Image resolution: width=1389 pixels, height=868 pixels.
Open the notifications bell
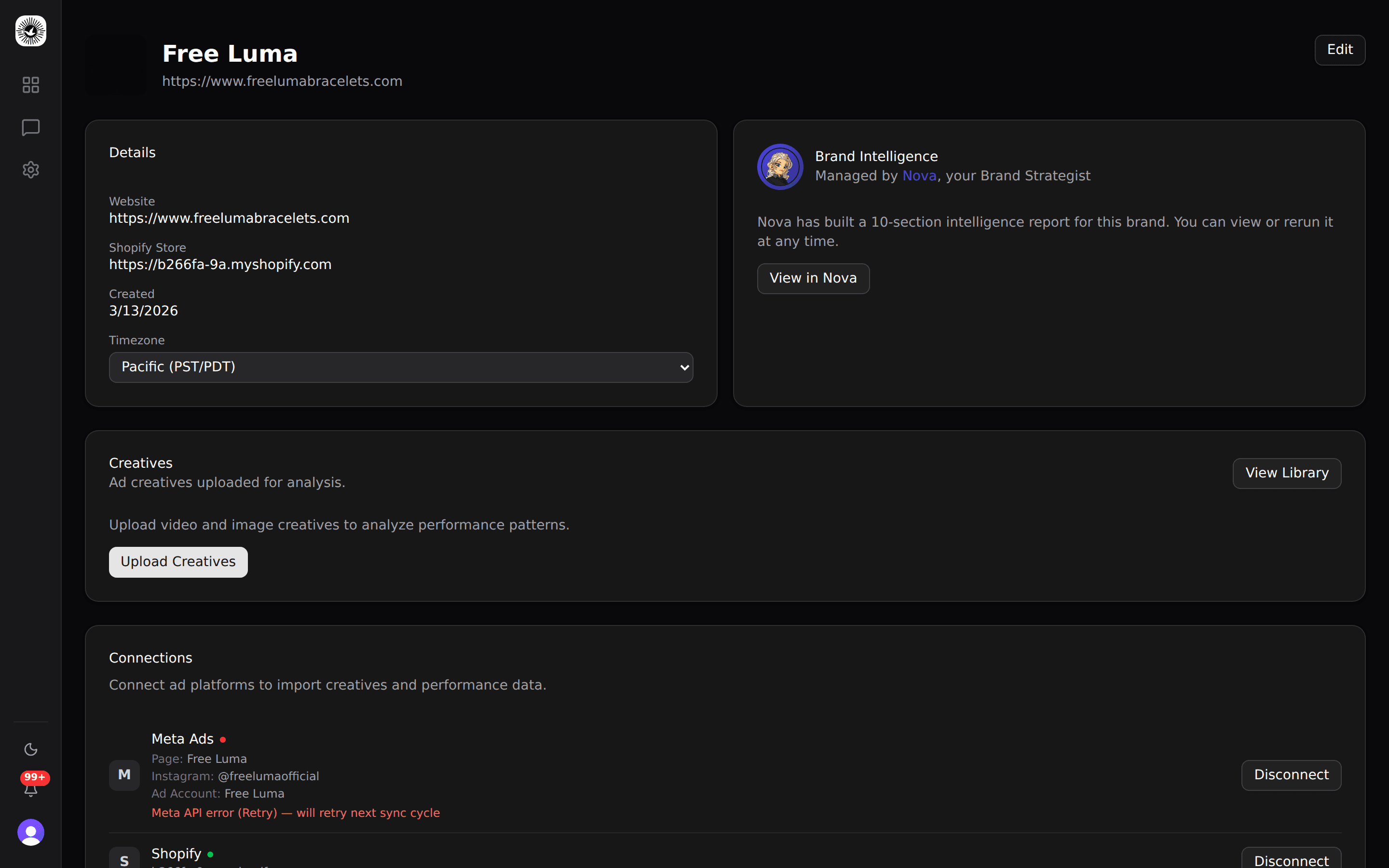click(31, 790)
